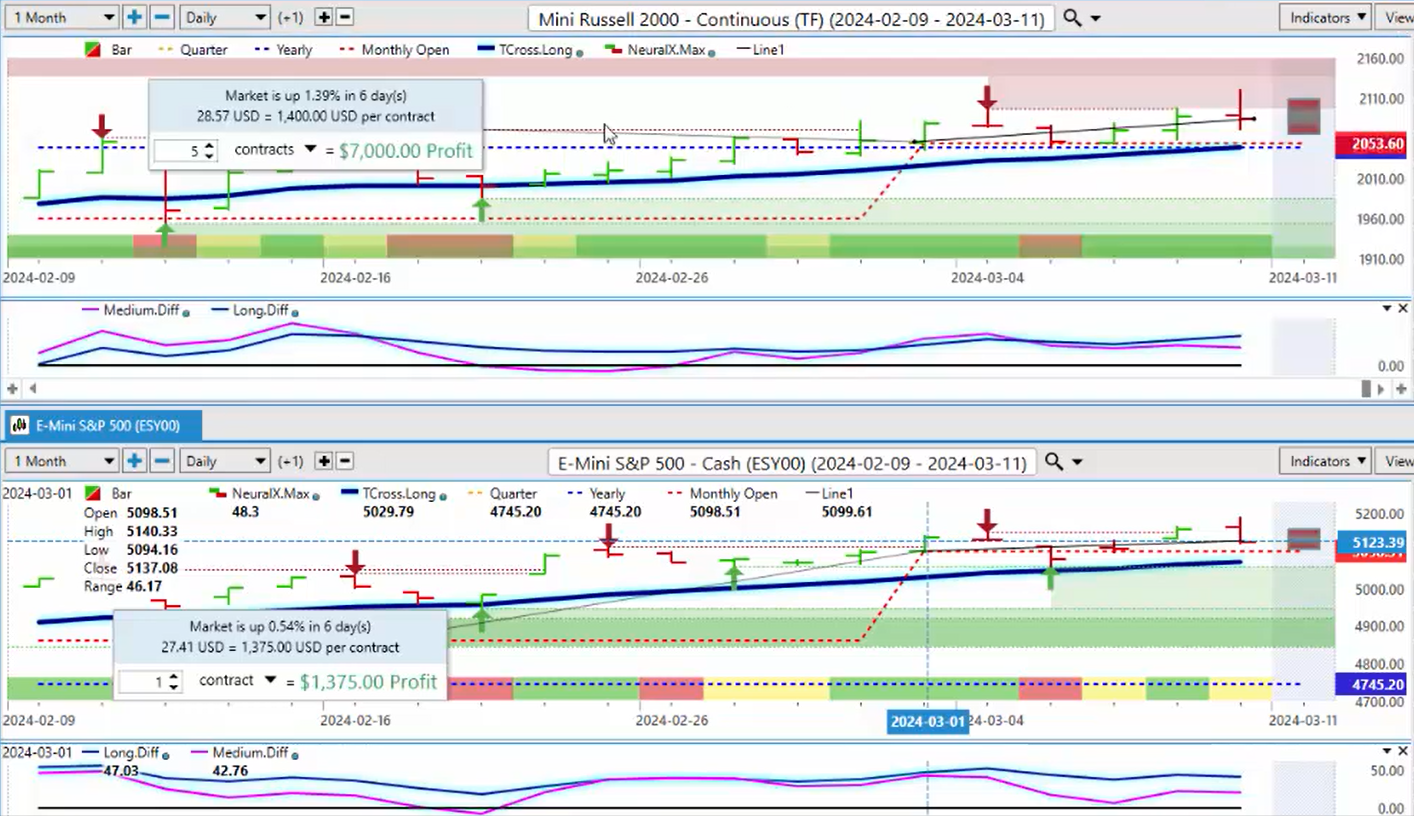
Task: Click TCross.Long settings dot in S&P legend
Action: click(441, 495)
